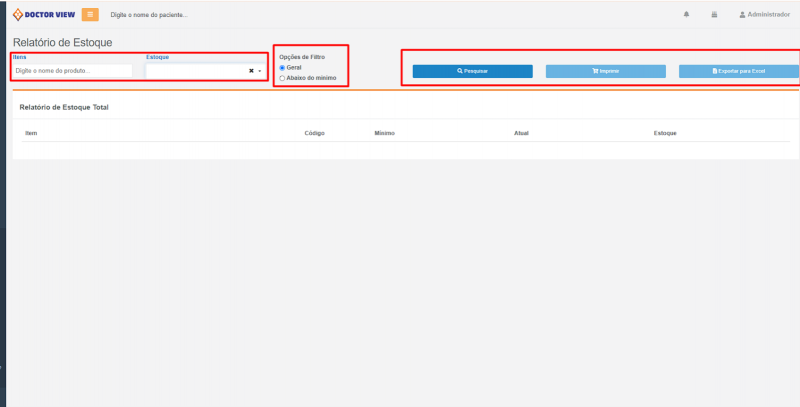Click the icon next to the bell

(714, 15)
